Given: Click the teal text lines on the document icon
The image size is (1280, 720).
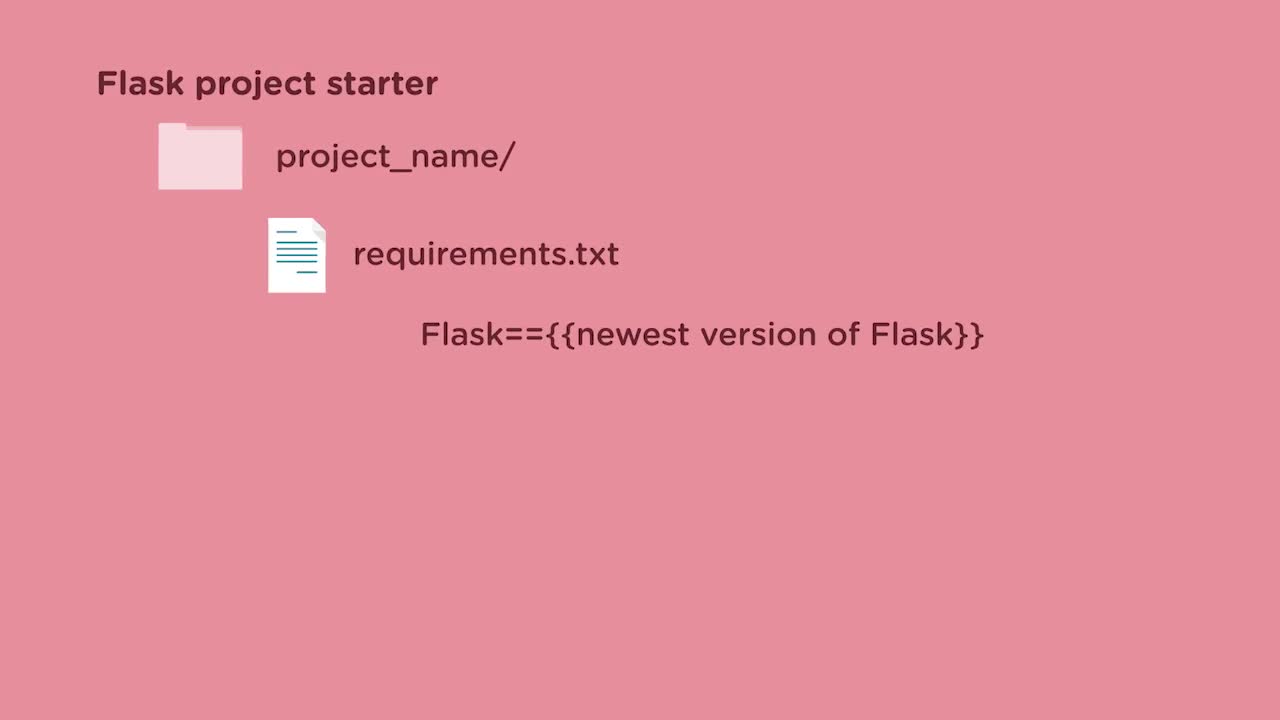Looking at the screenshot, I should point(296,251).
